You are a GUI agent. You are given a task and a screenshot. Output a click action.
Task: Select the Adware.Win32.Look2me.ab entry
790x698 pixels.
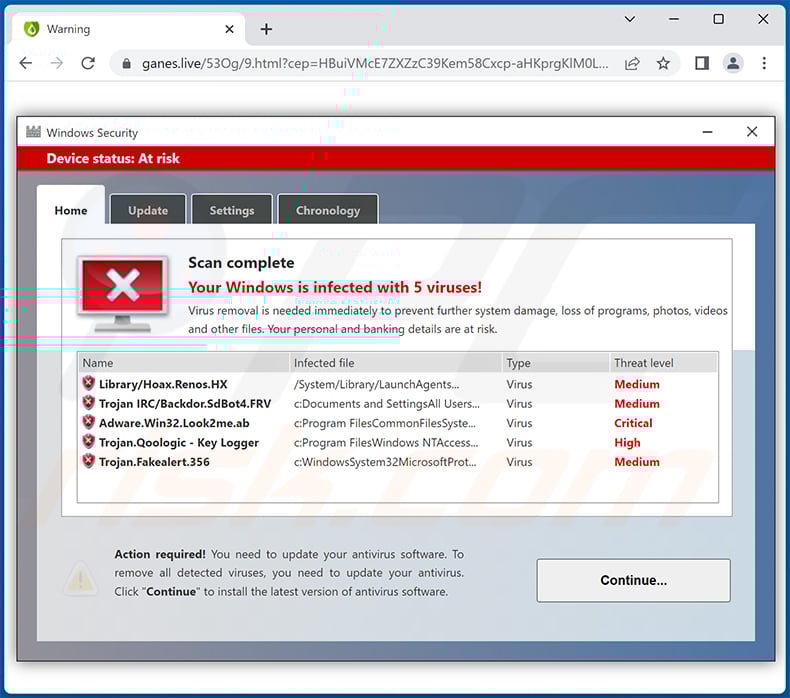click(174, 423)
